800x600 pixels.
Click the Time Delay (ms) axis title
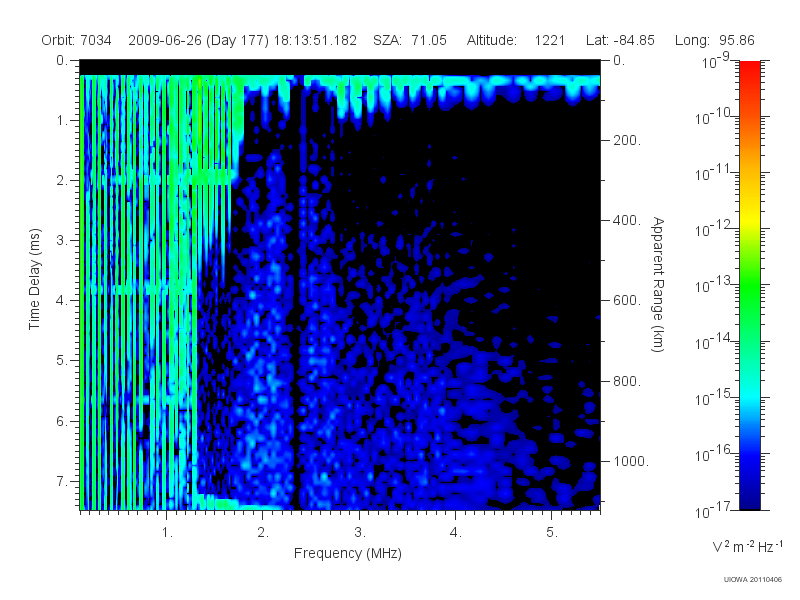34,279
